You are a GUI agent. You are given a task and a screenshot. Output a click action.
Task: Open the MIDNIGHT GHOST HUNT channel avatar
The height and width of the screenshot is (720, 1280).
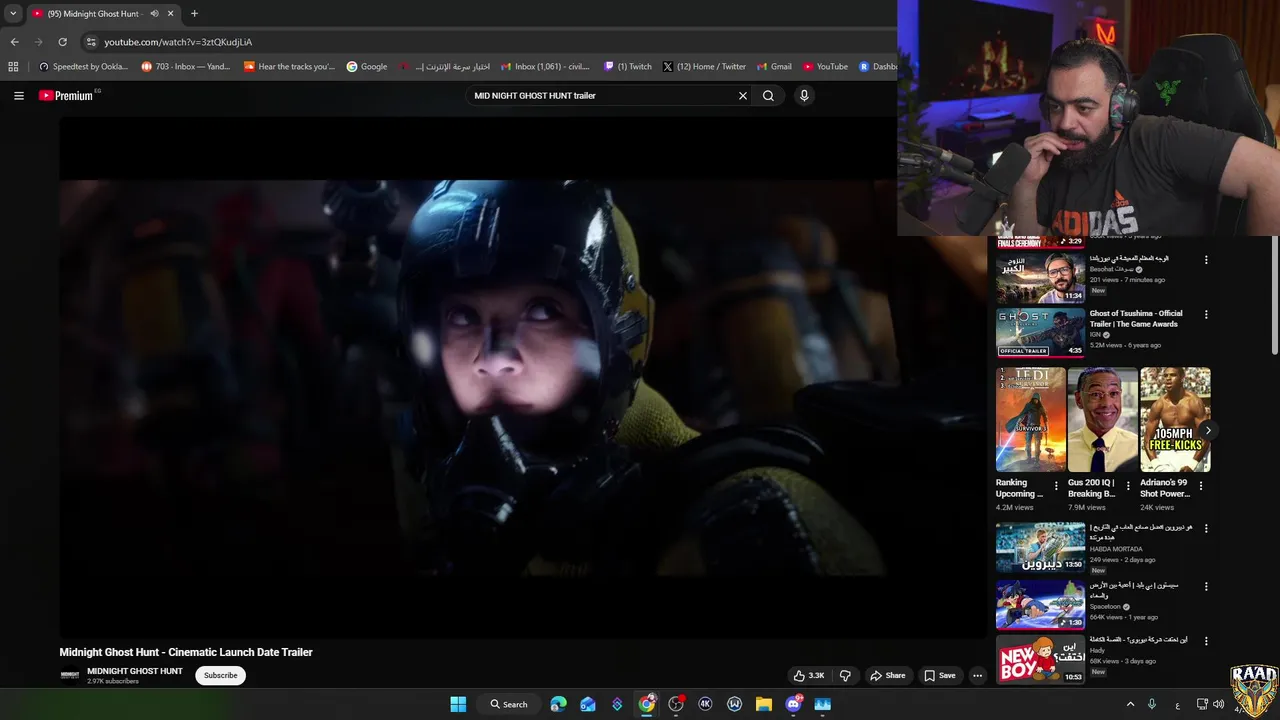pos(70,675)
